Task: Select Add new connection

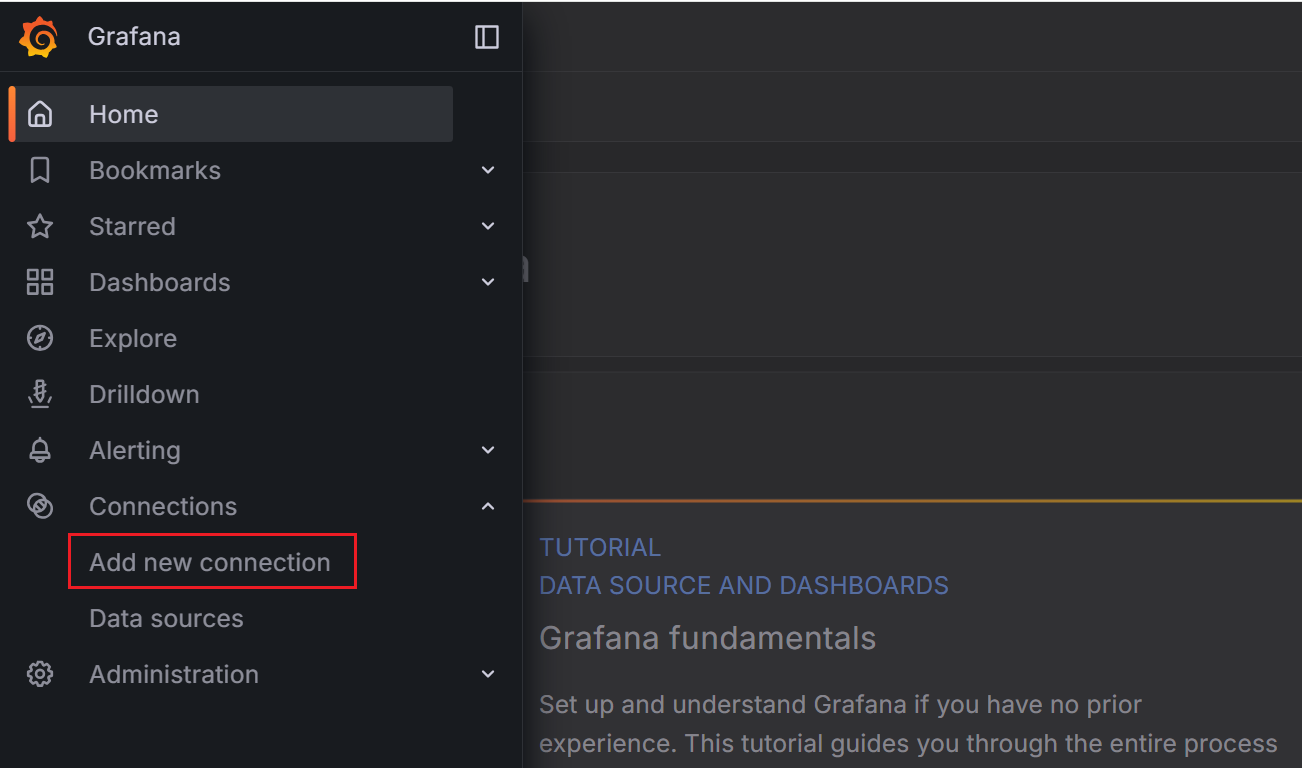Action: point(210,562)
